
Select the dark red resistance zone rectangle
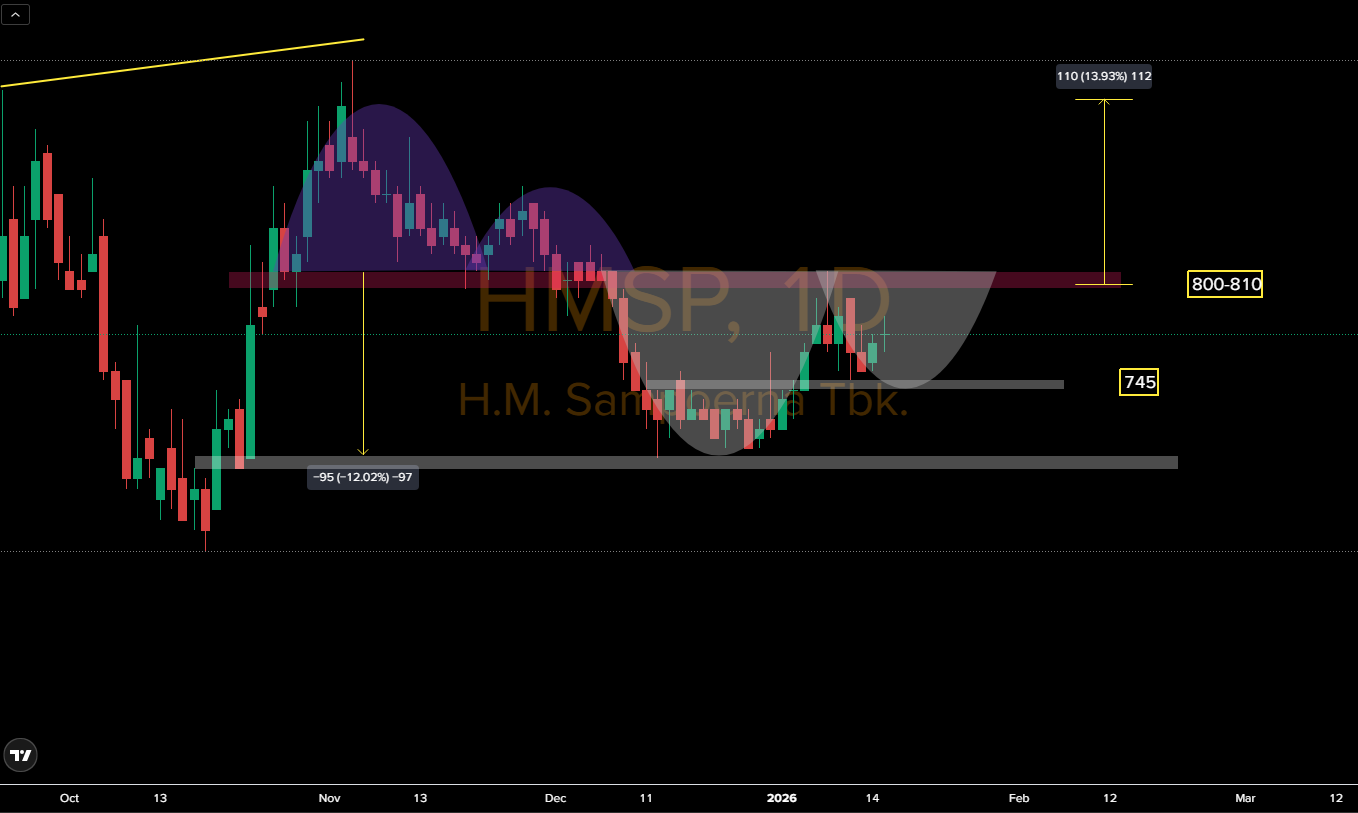pos(675,280)
